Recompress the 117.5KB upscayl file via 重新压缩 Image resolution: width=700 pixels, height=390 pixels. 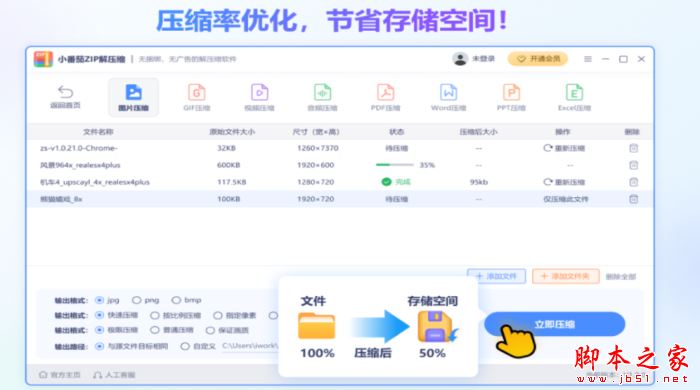[x=564, y=182]
